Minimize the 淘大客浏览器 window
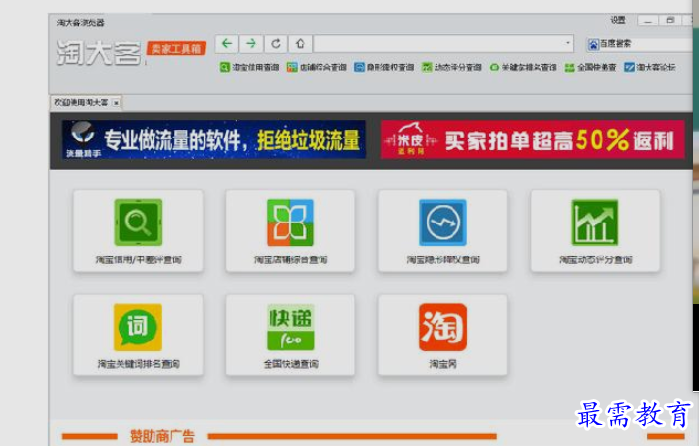This screenshot has height=446, width=699. coord(648,21)
